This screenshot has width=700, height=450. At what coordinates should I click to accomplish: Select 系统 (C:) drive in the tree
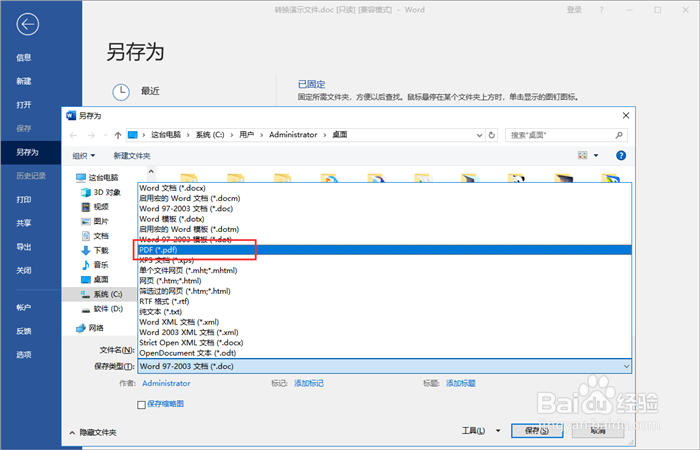point(101,294)
